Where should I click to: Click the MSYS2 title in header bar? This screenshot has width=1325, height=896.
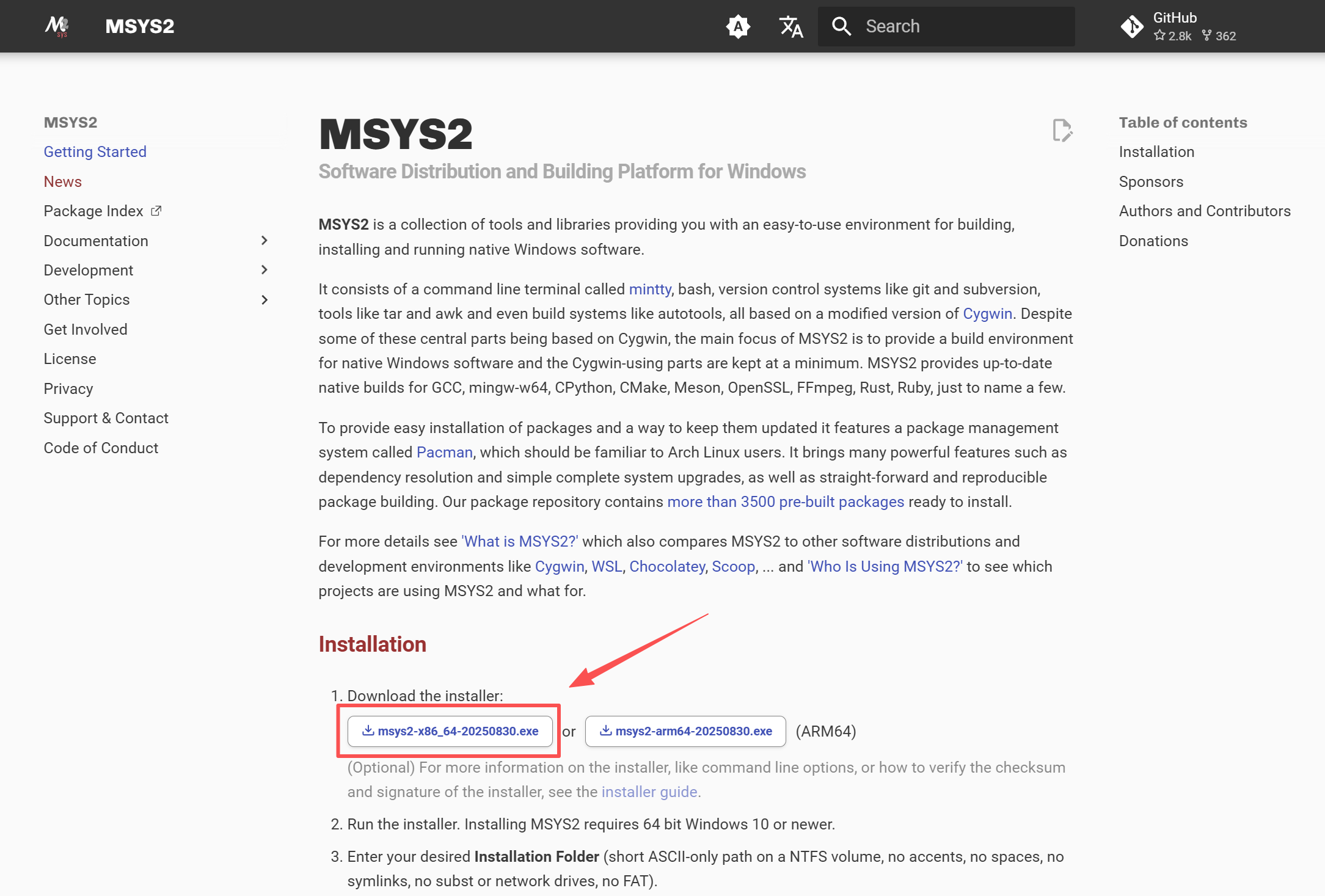(140, 26)
